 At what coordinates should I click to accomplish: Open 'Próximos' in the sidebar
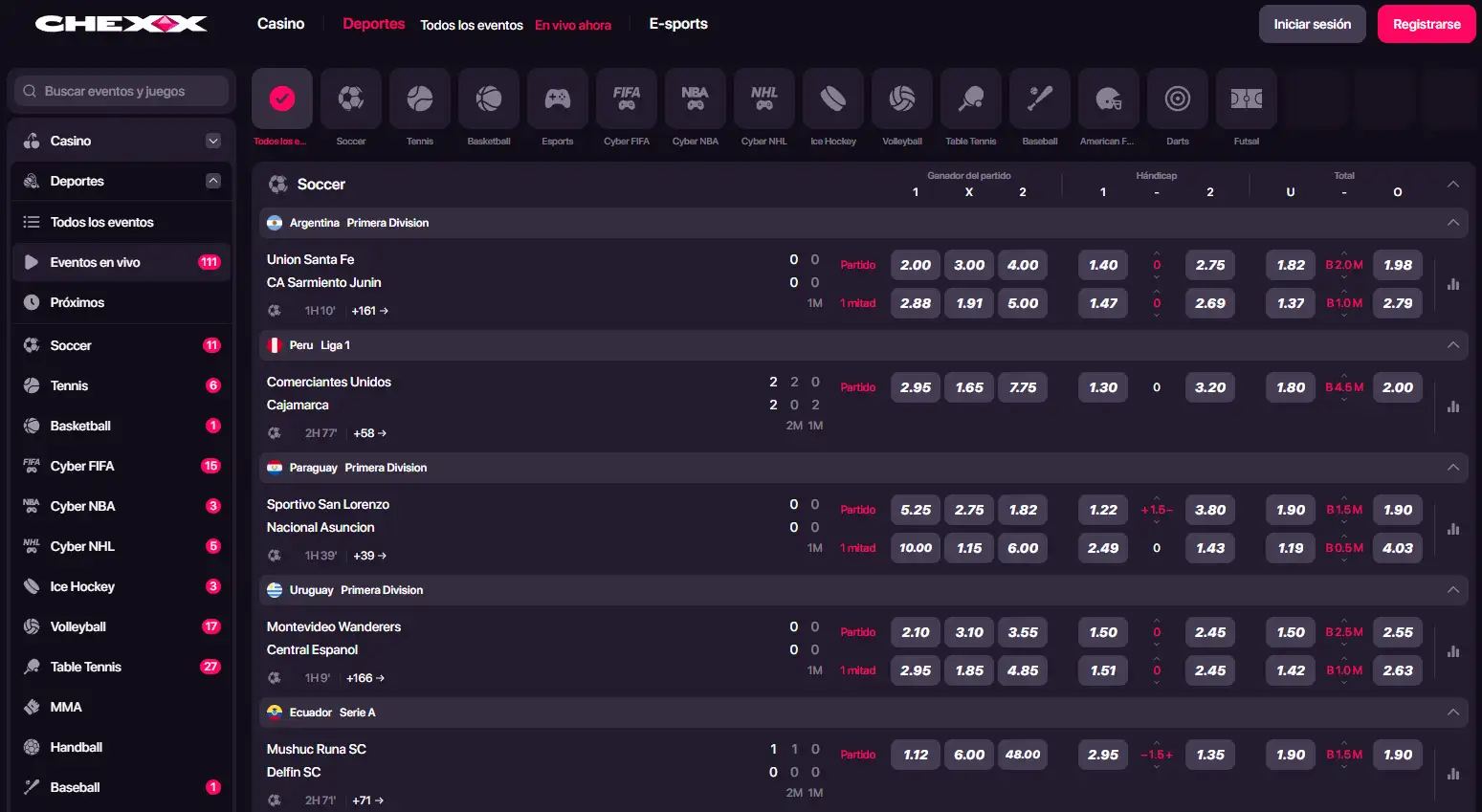pyautogui.click(x=122, y=302)
